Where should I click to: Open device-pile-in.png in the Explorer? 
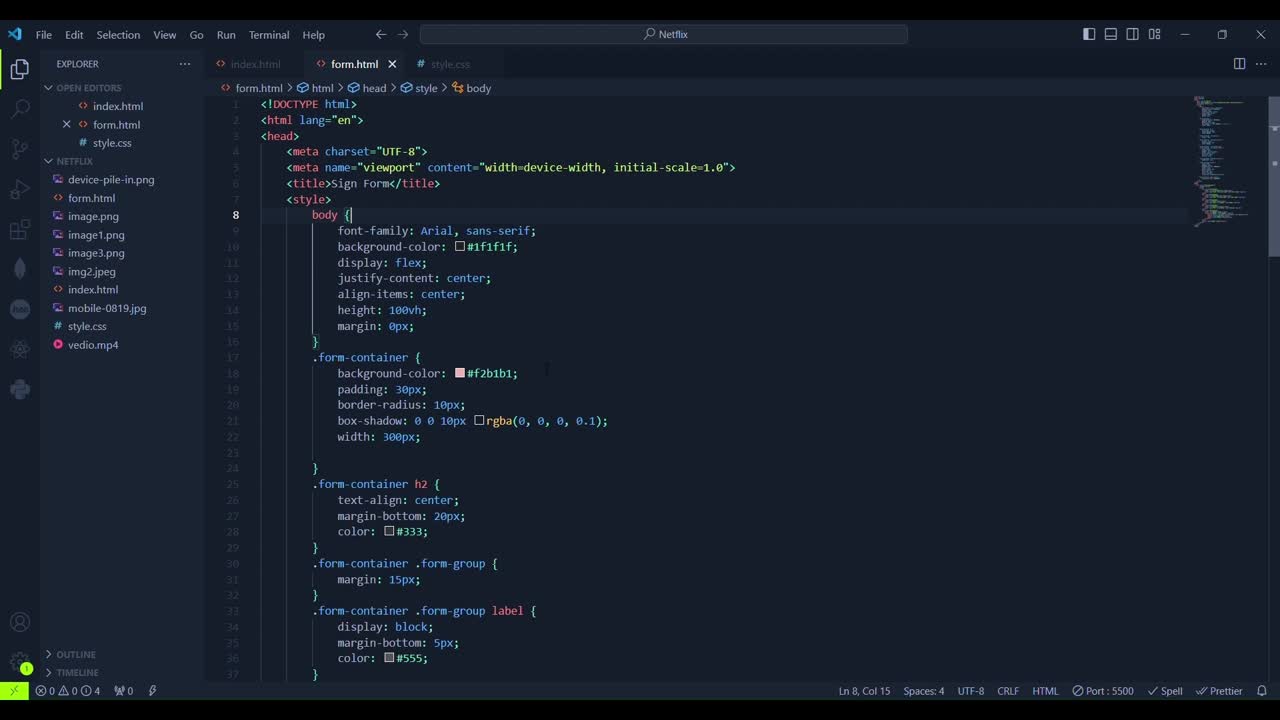(x=111, y=180)
